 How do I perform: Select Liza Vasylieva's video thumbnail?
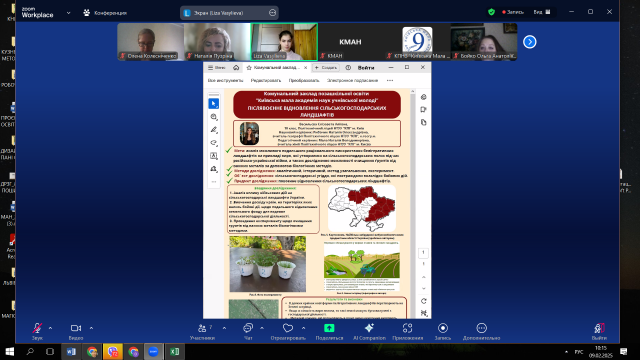[284, 42]
